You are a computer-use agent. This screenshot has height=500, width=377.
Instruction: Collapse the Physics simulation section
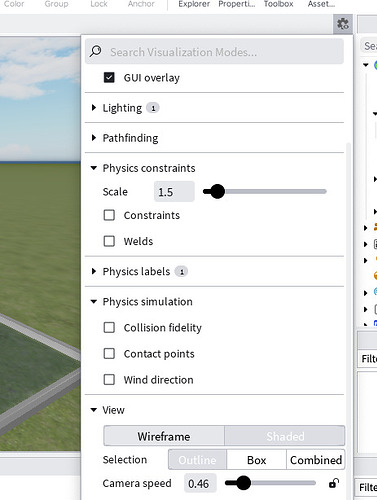pos(94,301)
